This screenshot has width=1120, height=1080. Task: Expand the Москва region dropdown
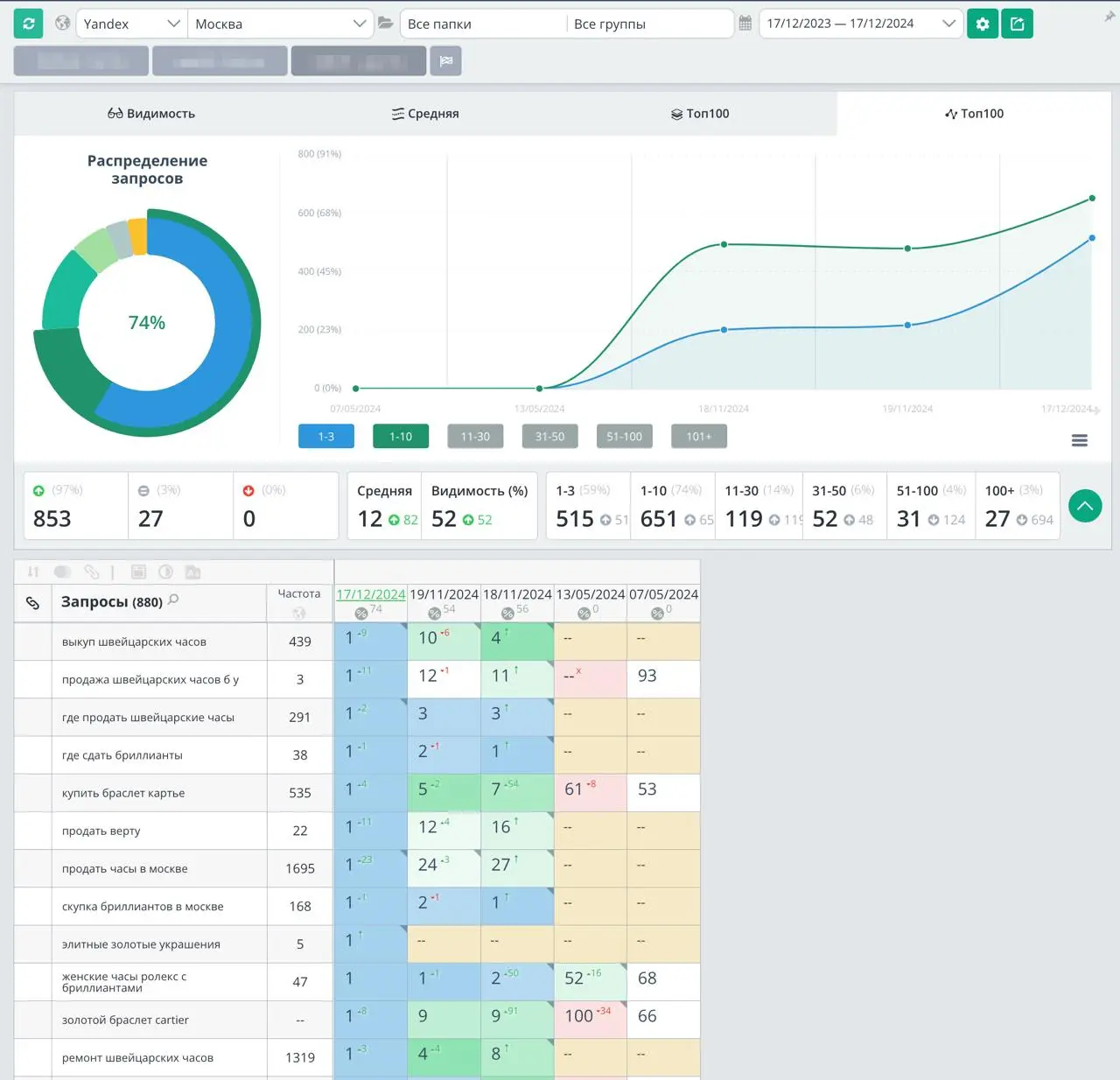click(x=280, y=24)
